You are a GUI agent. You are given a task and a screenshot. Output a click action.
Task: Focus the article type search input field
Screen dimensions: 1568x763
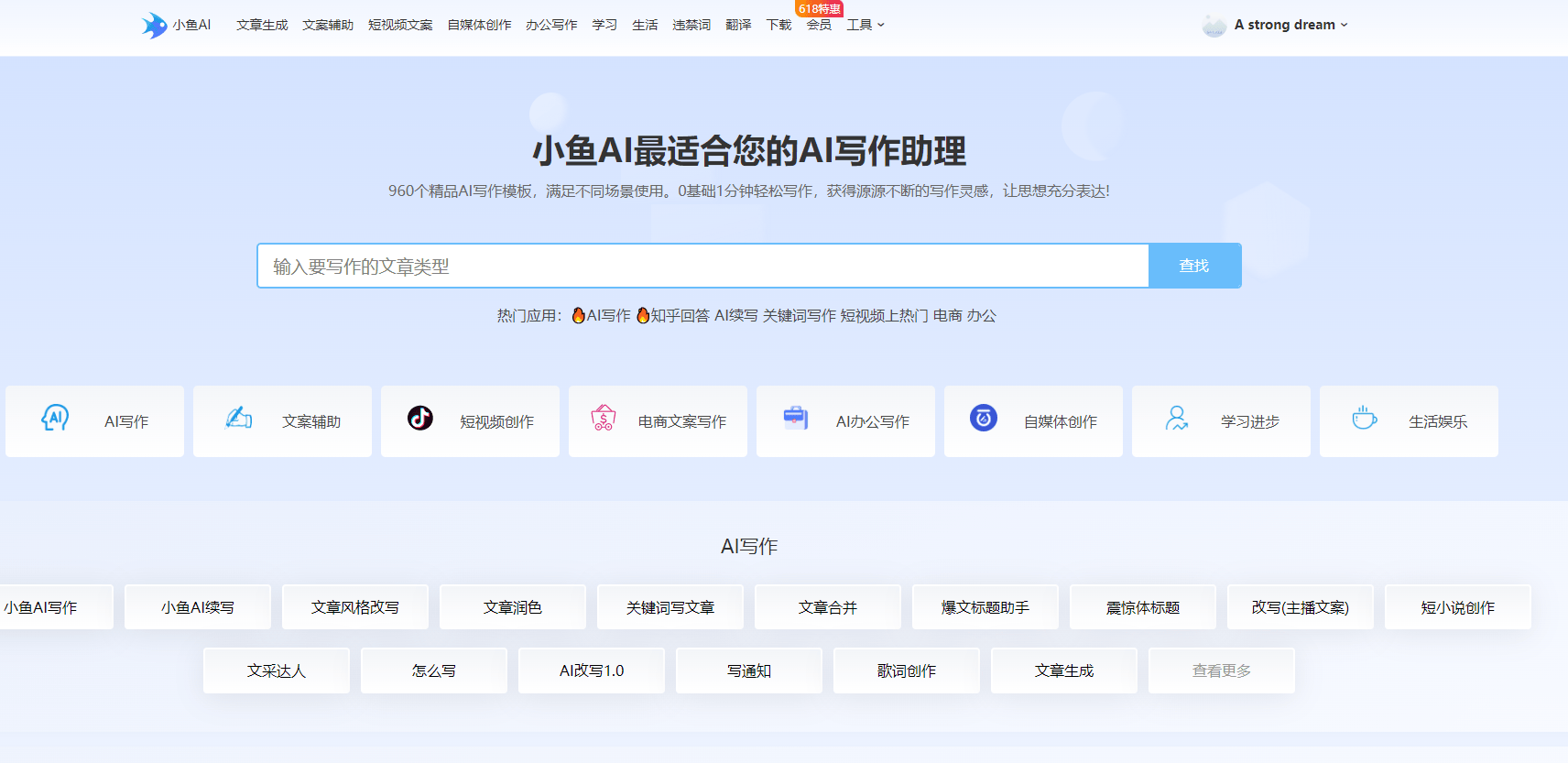[x=702, y=266]
